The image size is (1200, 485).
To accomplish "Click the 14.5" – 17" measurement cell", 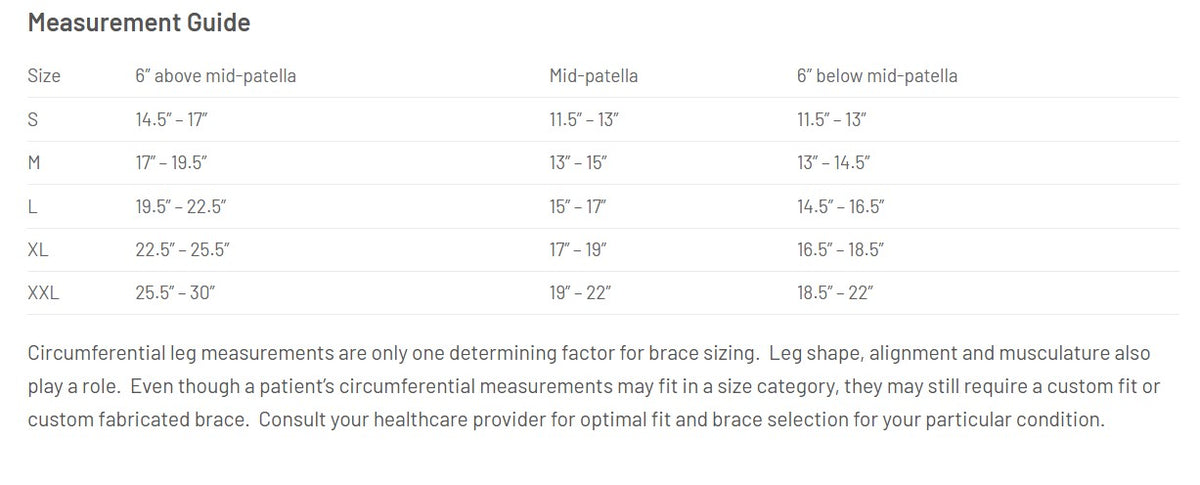I will coord(171,119).
